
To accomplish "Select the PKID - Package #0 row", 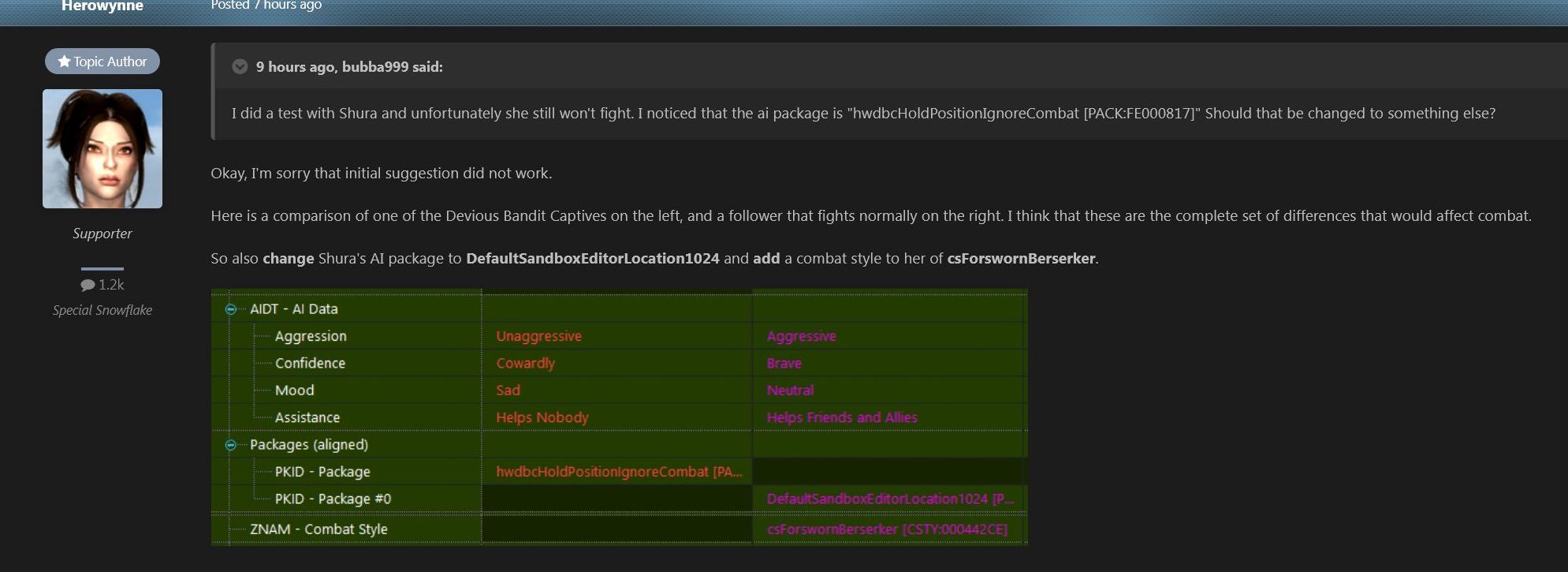I will click(x=619, y=499).
